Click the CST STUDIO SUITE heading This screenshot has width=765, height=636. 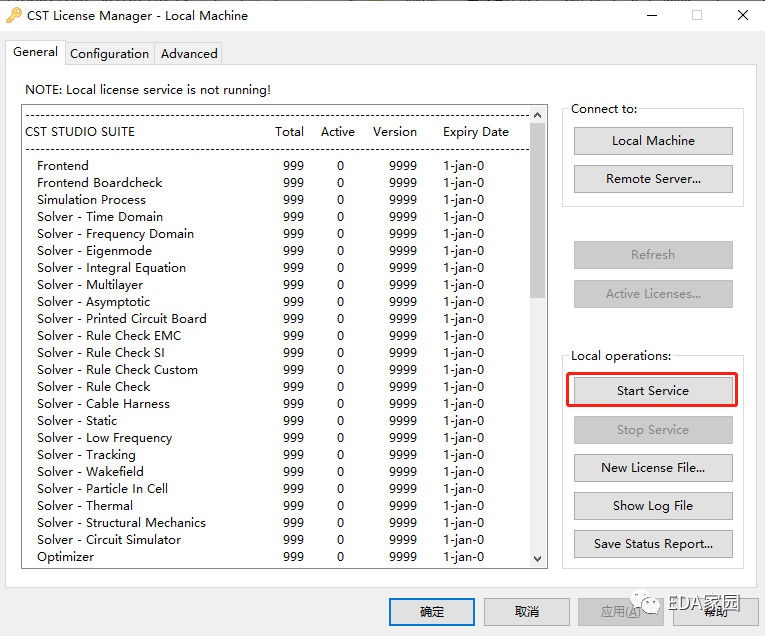[x=80, y=132]
